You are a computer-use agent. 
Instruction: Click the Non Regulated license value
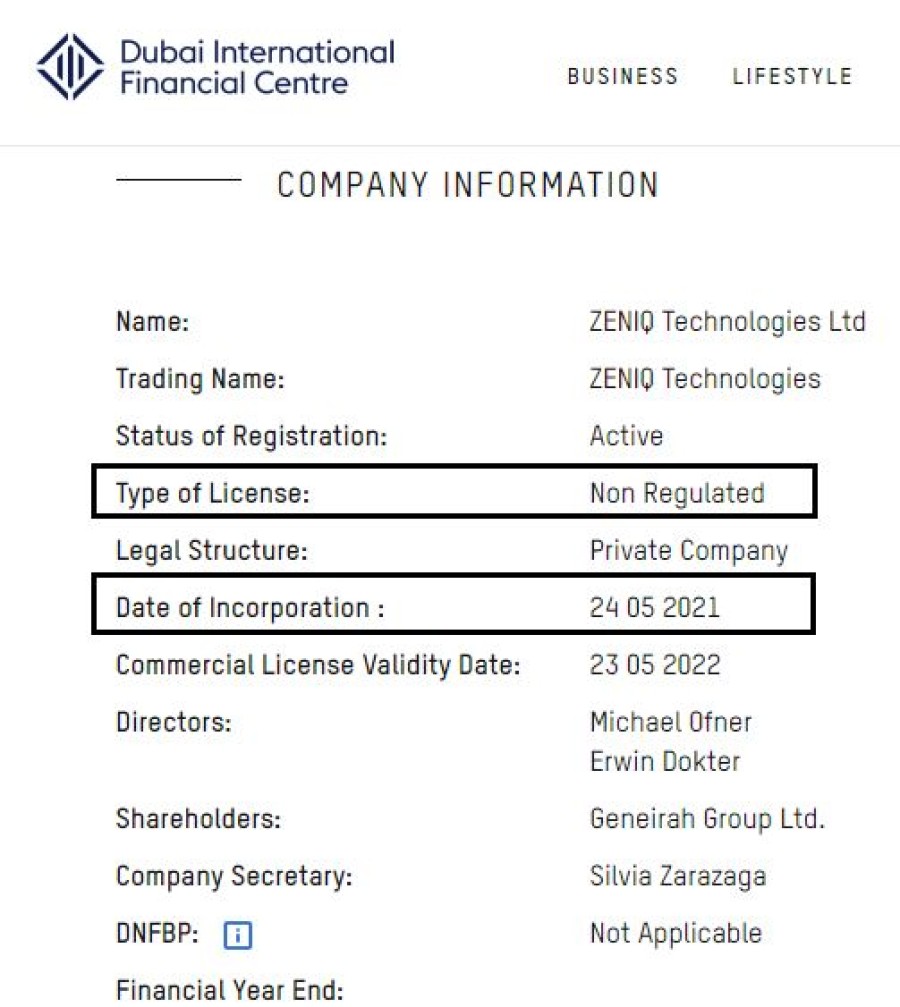(677, 493)
